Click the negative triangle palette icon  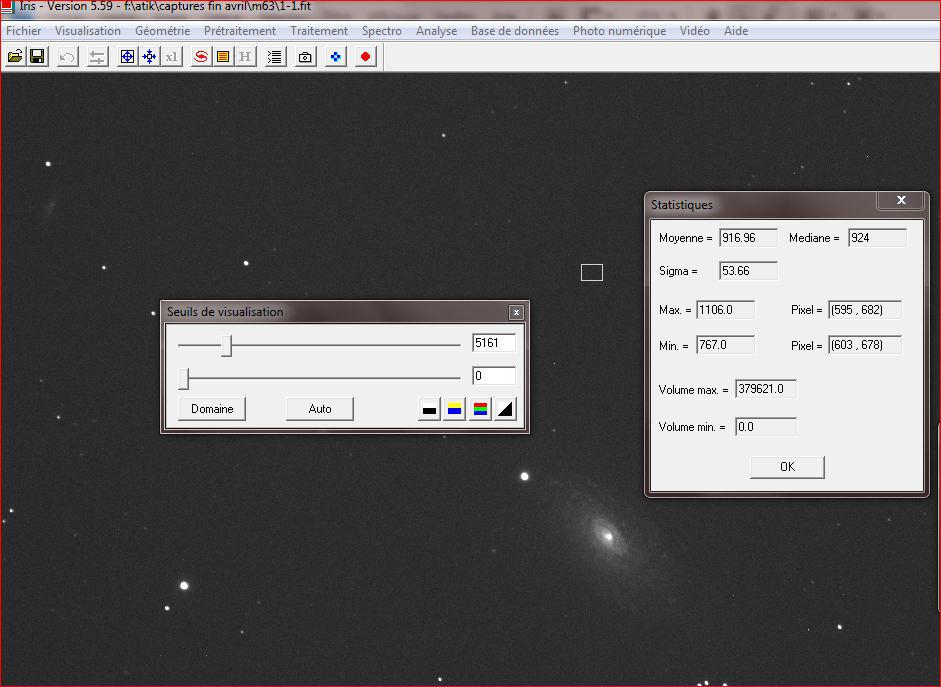pos(505,410)
